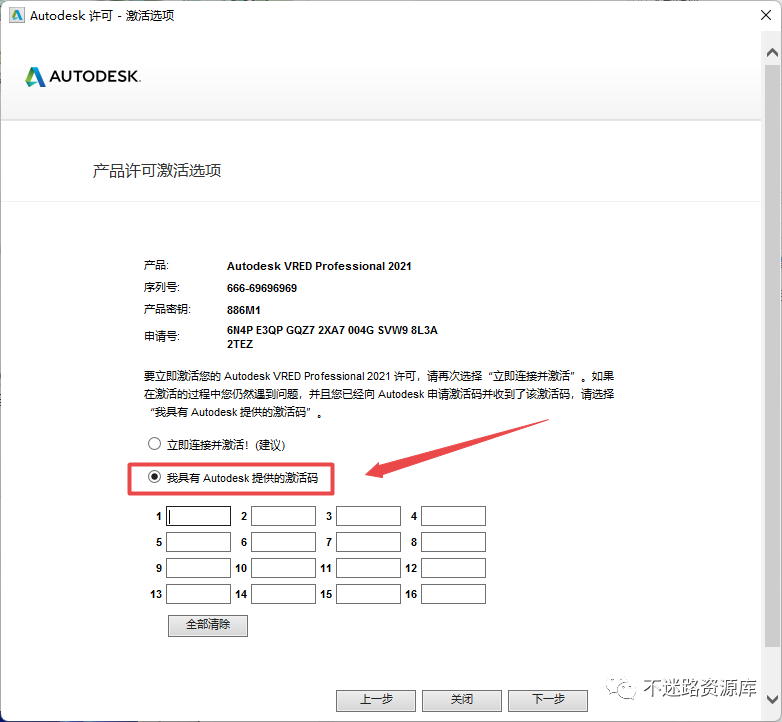This screenshot has height=722, width=782.
Task: Click activation code field 6
Action: [x=283, y=542]
